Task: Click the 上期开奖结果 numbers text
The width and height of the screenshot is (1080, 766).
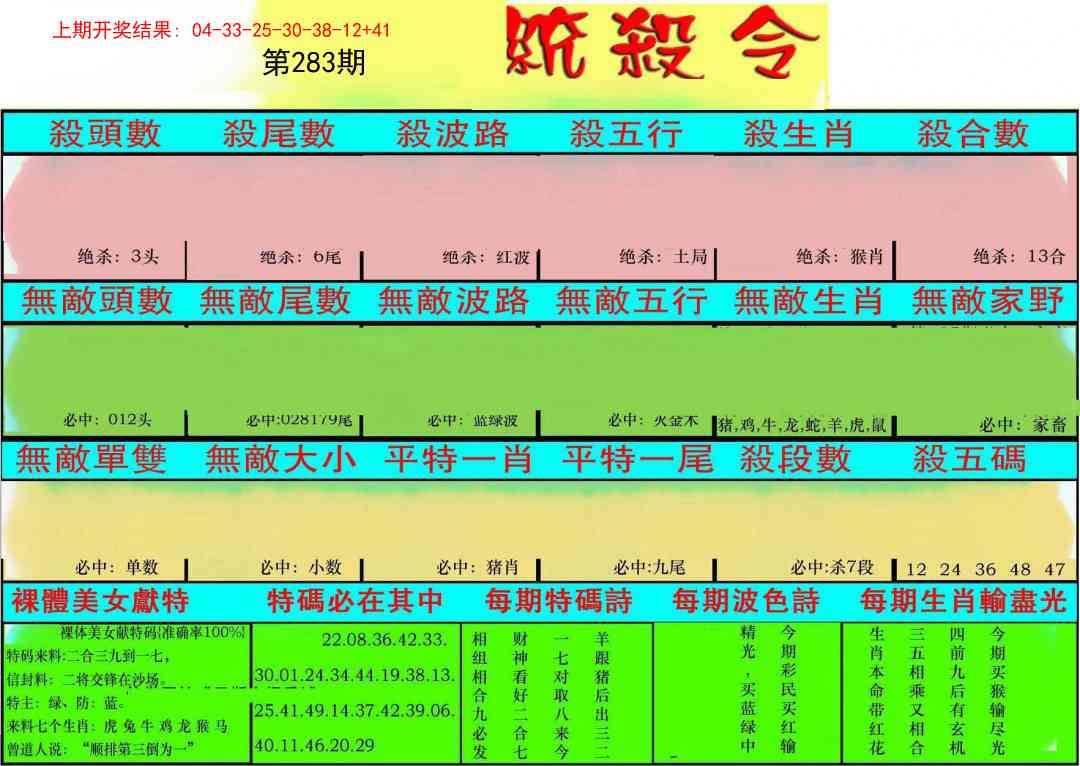Action: [221, 31]
